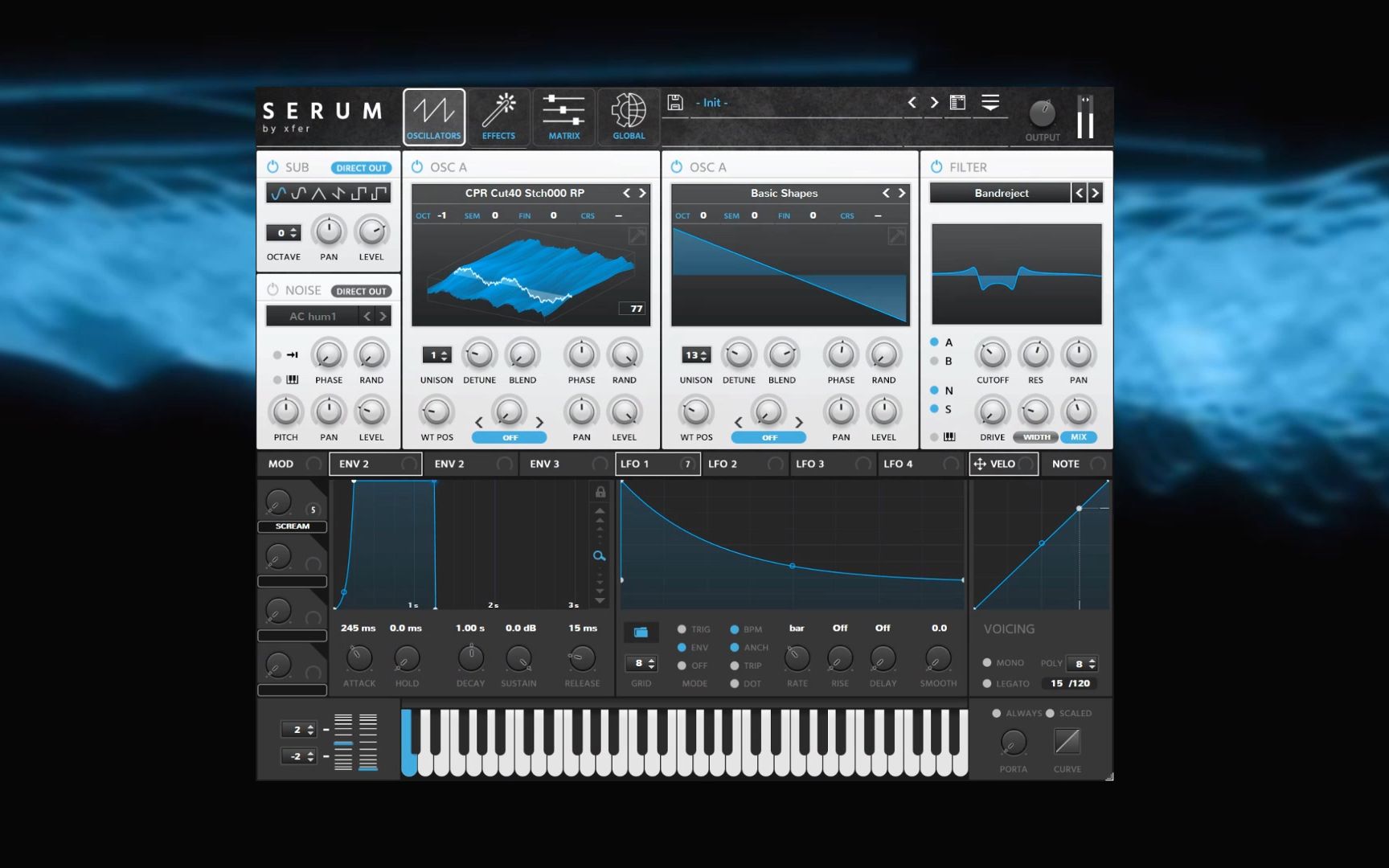Click the filter MIX button
Screen dimensions: 1389x868
tap(1079, 437)
